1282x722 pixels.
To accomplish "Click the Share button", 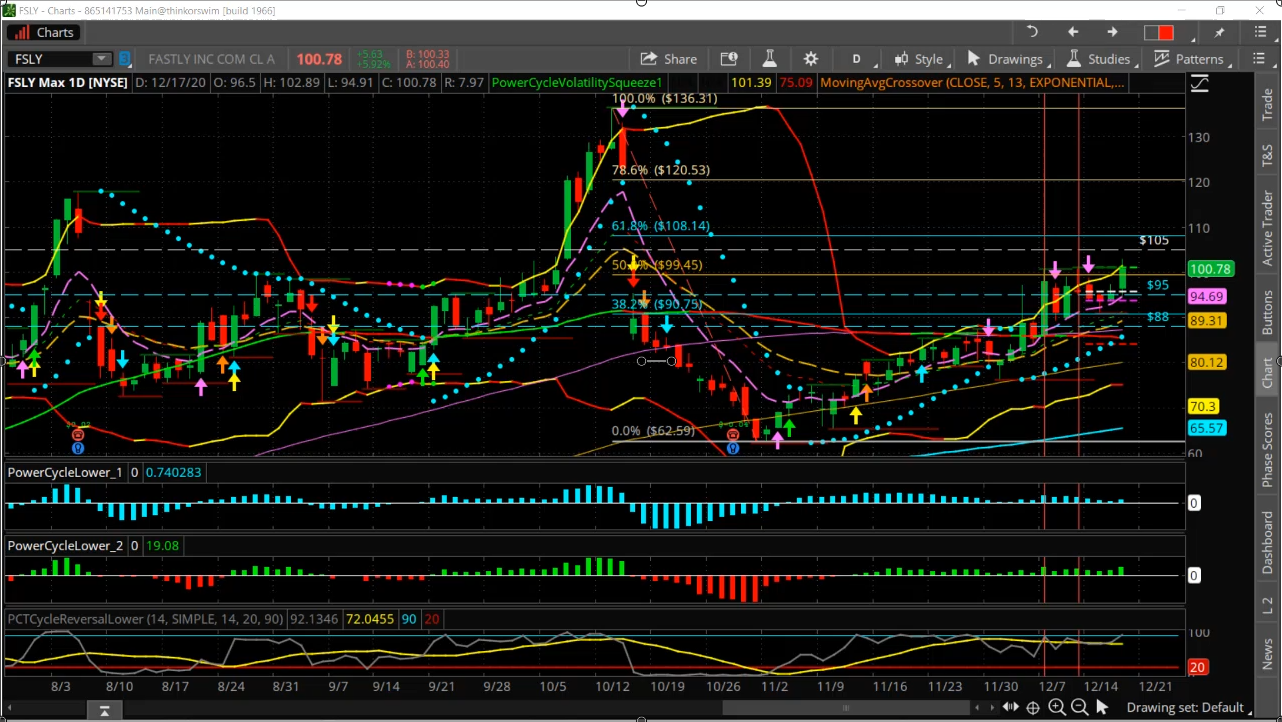I will (x=669, y=59).
